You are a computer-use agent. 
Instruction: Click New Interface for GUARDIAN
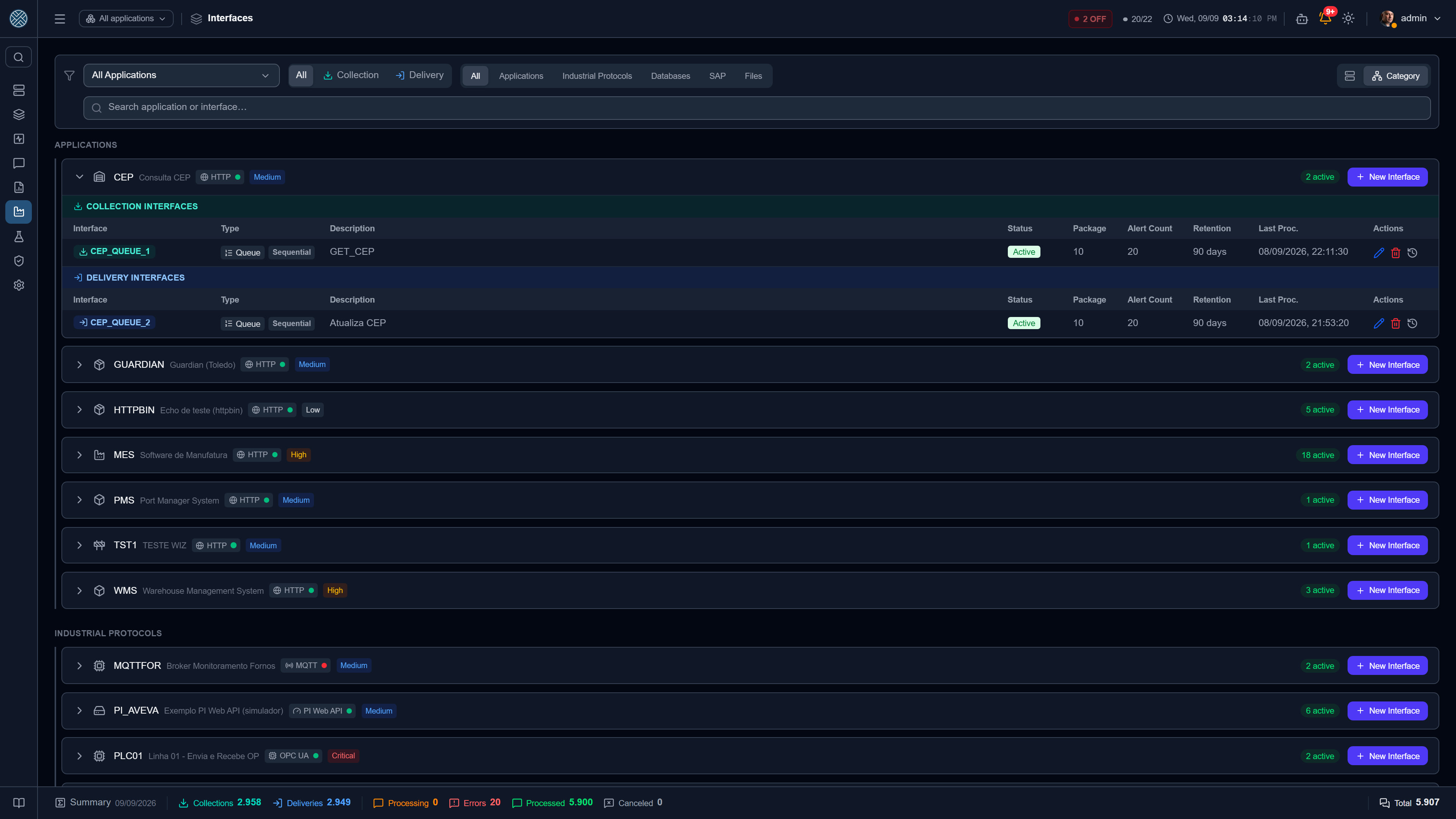pyautogui.click(x=1387, y=364)
